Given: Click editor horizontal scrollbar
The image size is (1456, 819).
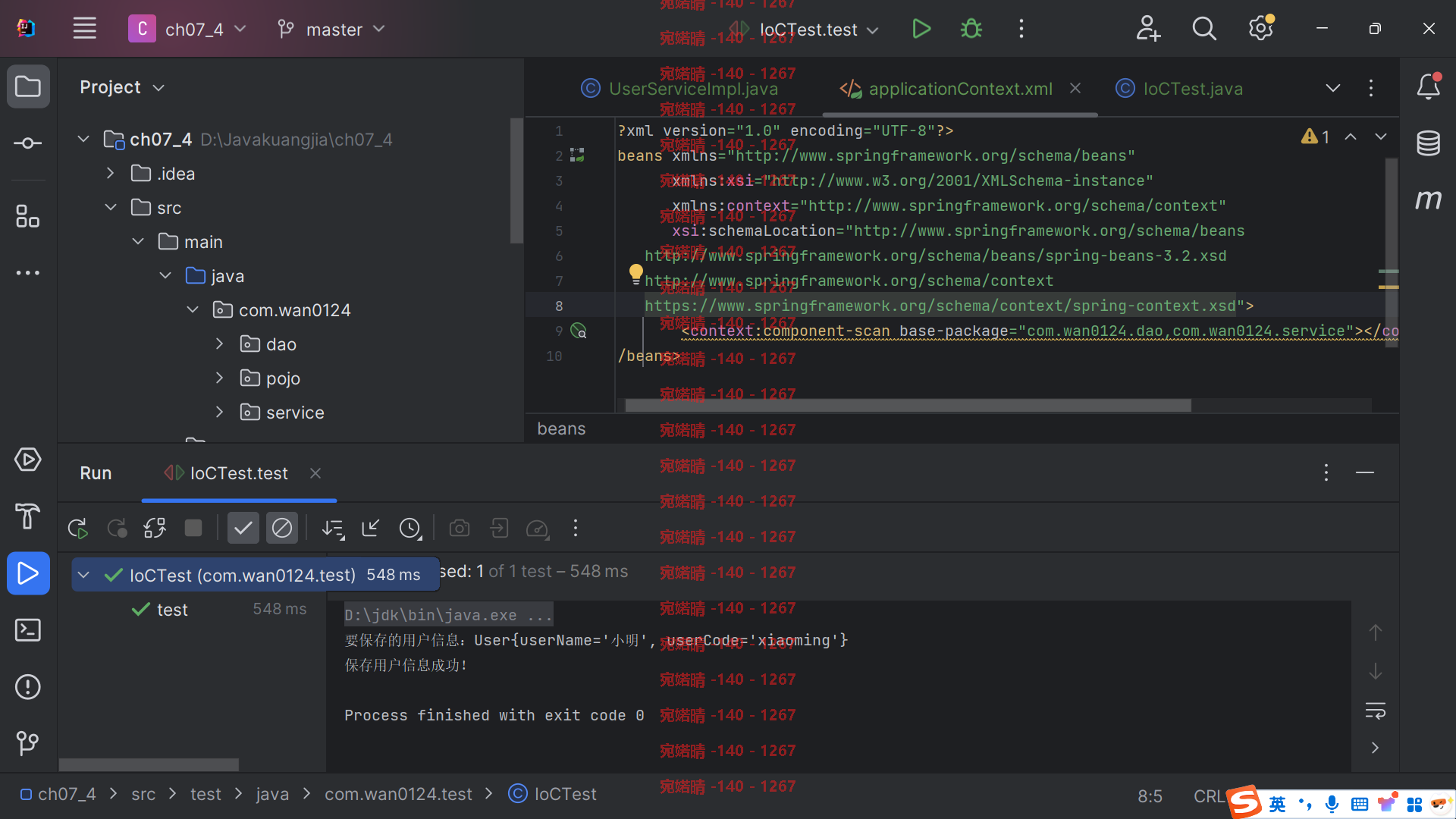Looking at the screenshot, I should [908, 406].
